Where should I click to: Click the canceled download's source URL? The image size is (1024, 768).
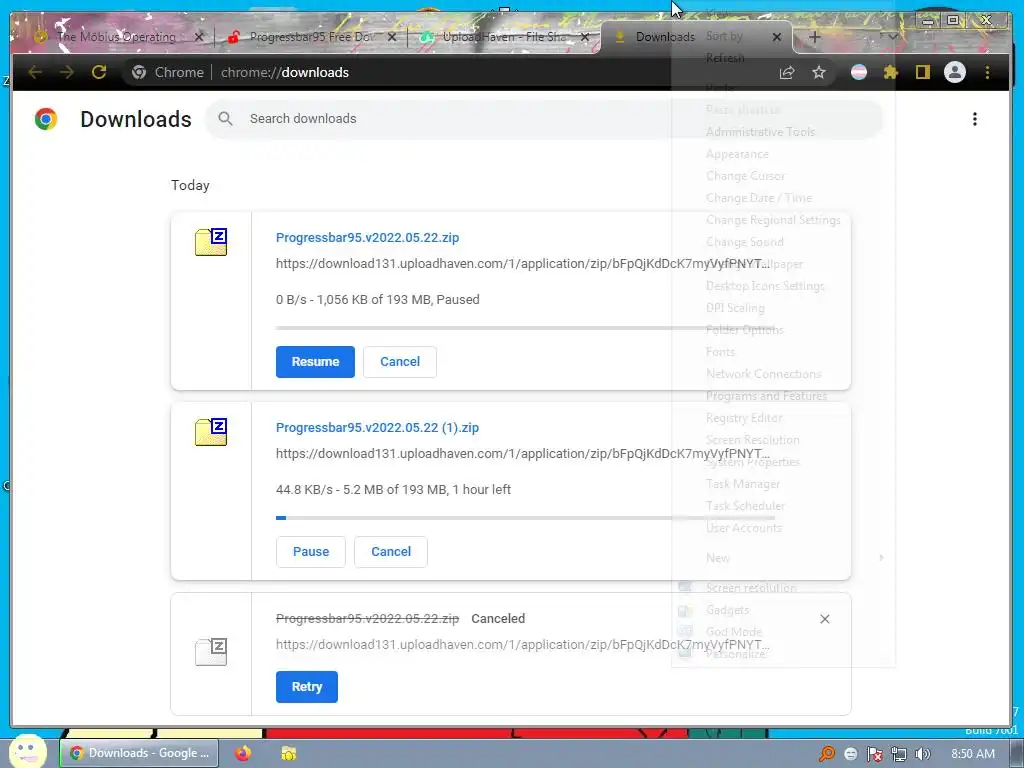point(522,645)
